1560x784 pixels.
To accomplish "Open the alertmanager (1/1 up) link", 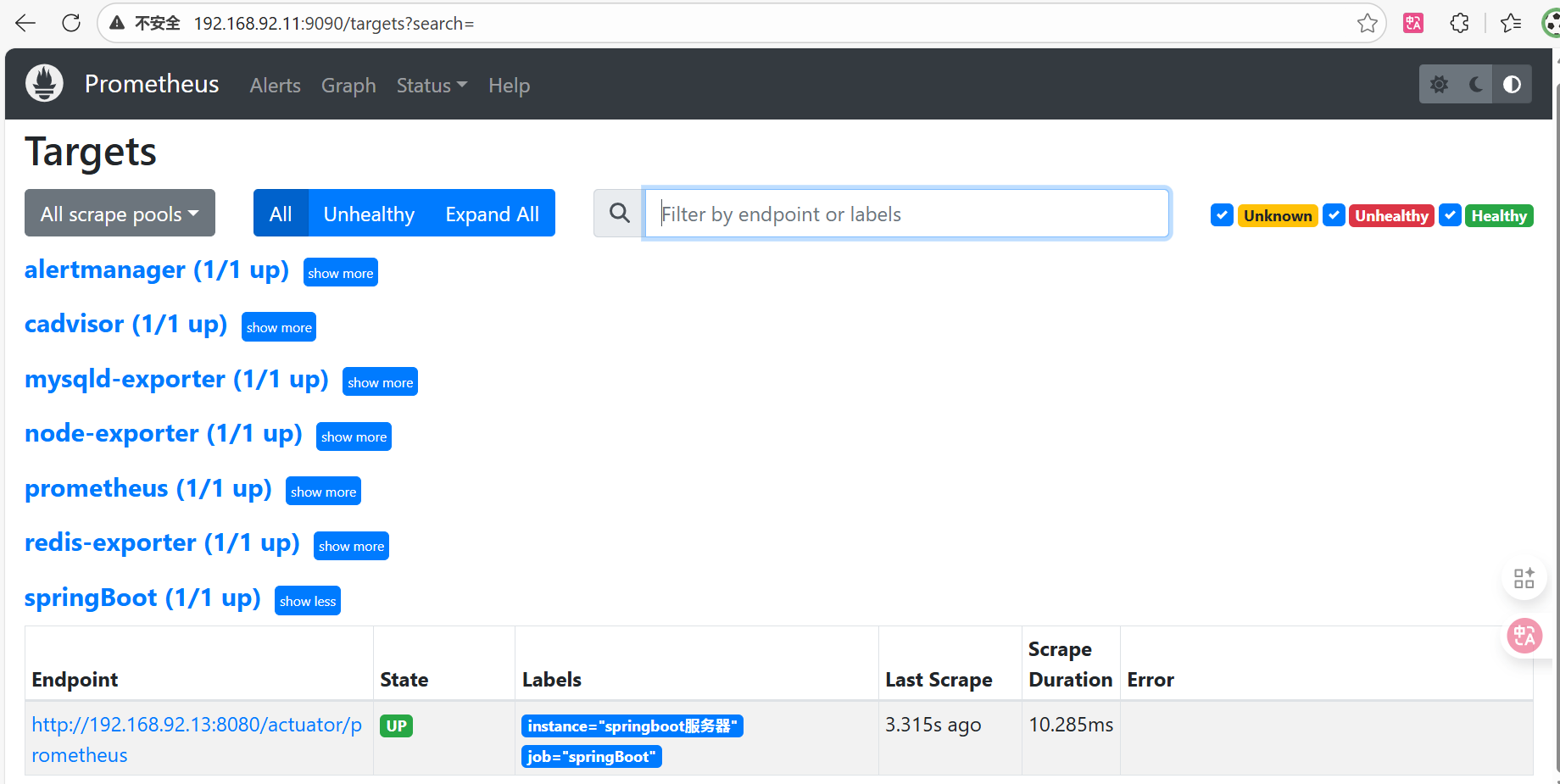I will coord(157,270).
